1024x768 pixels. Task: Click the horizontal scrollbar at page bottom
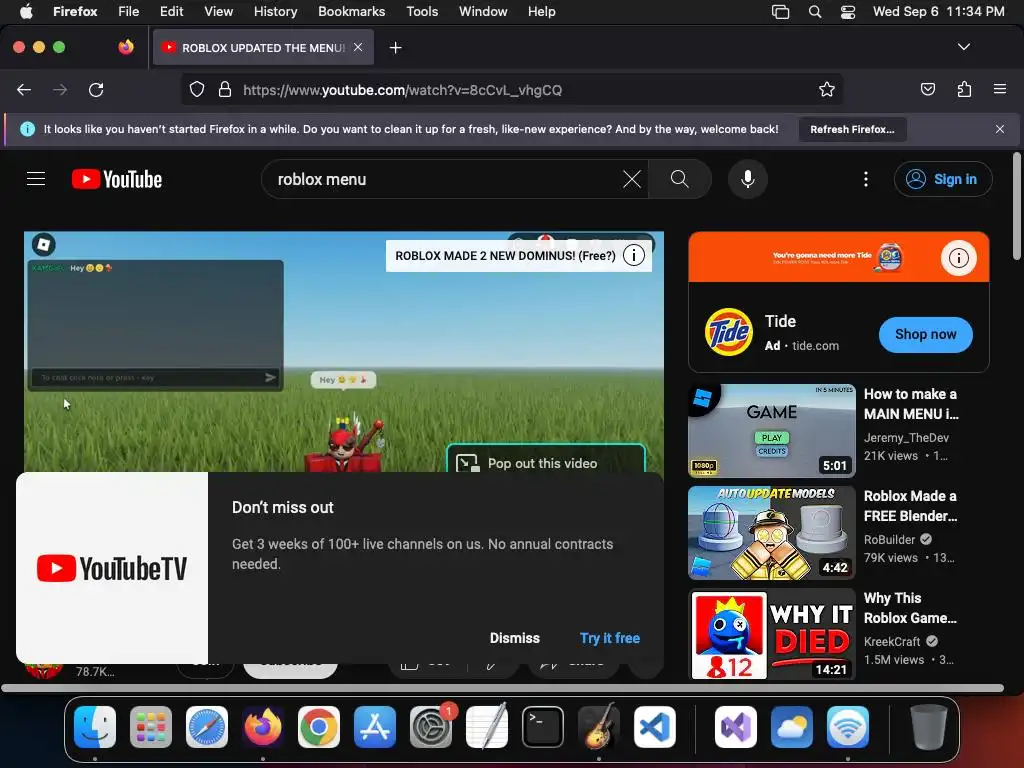tap(502, 688)
